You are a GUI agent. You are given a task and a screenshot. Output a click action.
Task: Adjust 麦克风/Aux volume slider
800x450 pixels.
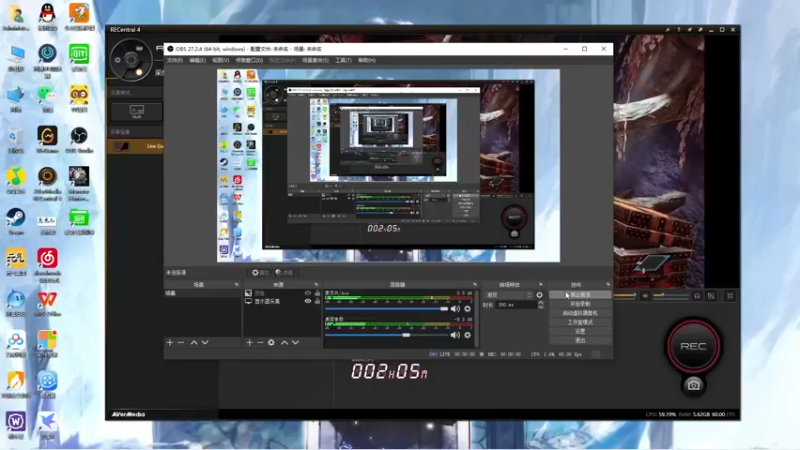[387, 309]
